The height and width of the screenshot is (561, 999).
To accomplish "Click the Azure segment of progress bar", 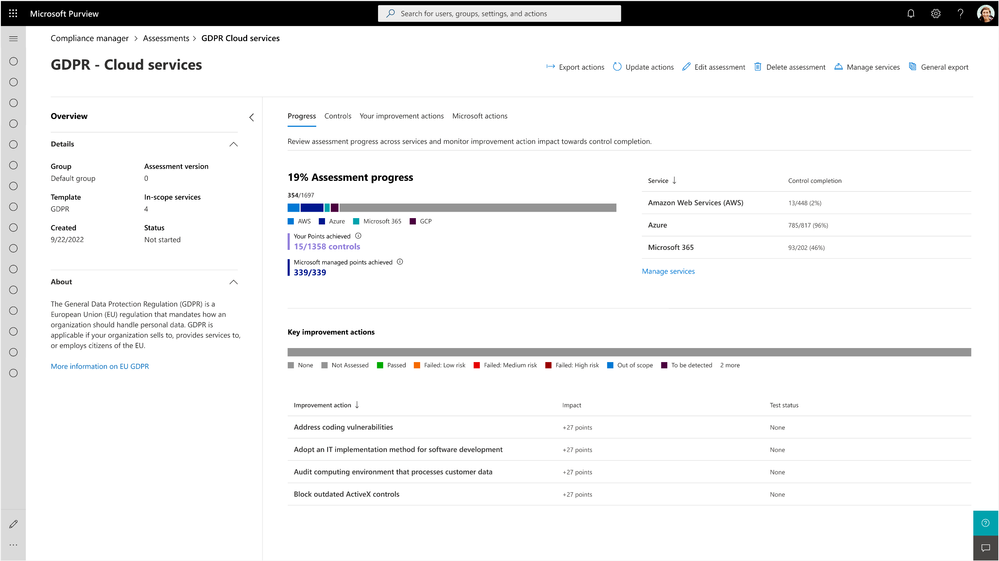I will 312,208.
